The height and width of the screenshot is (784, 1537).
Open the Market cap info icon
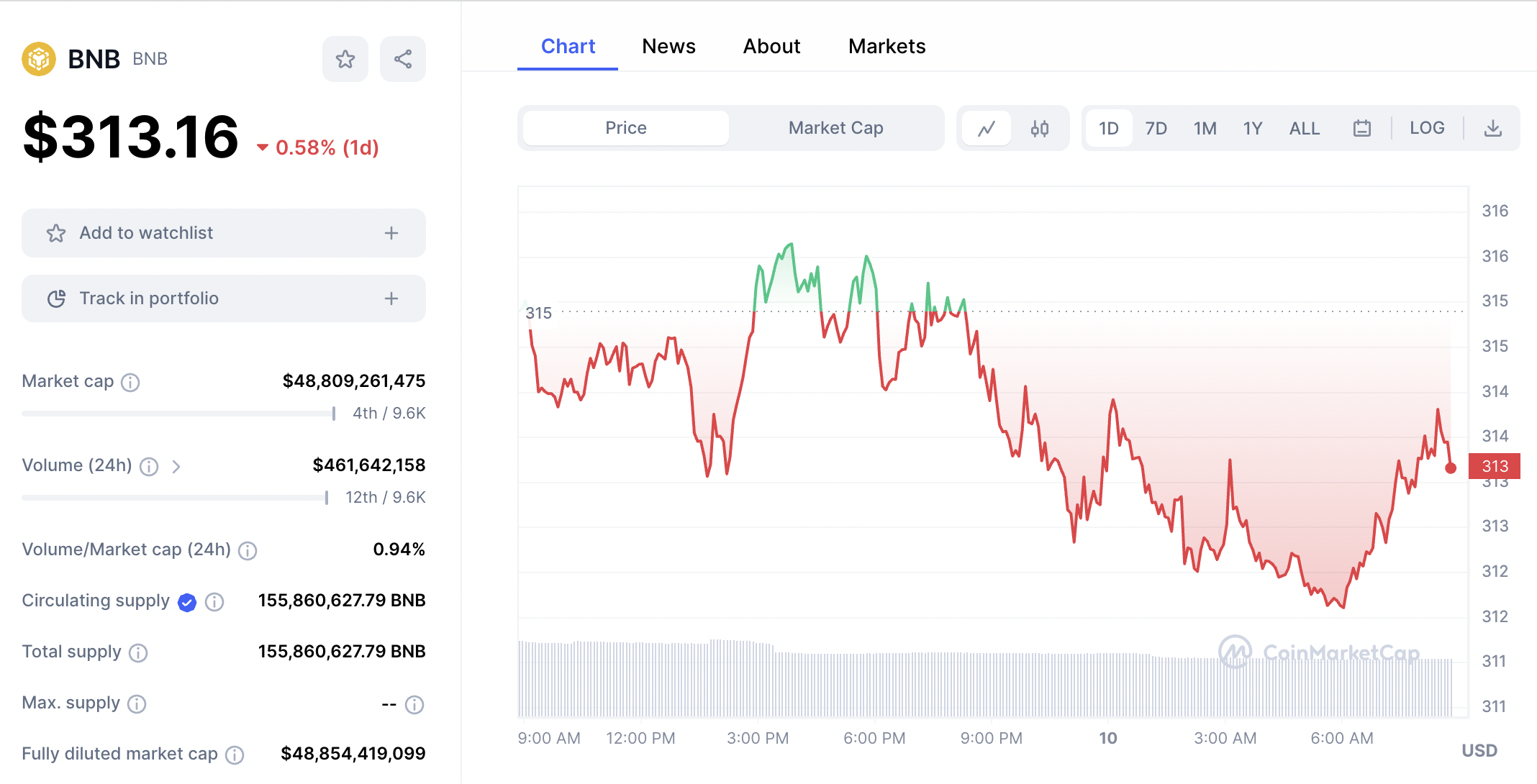pos(130,382)
